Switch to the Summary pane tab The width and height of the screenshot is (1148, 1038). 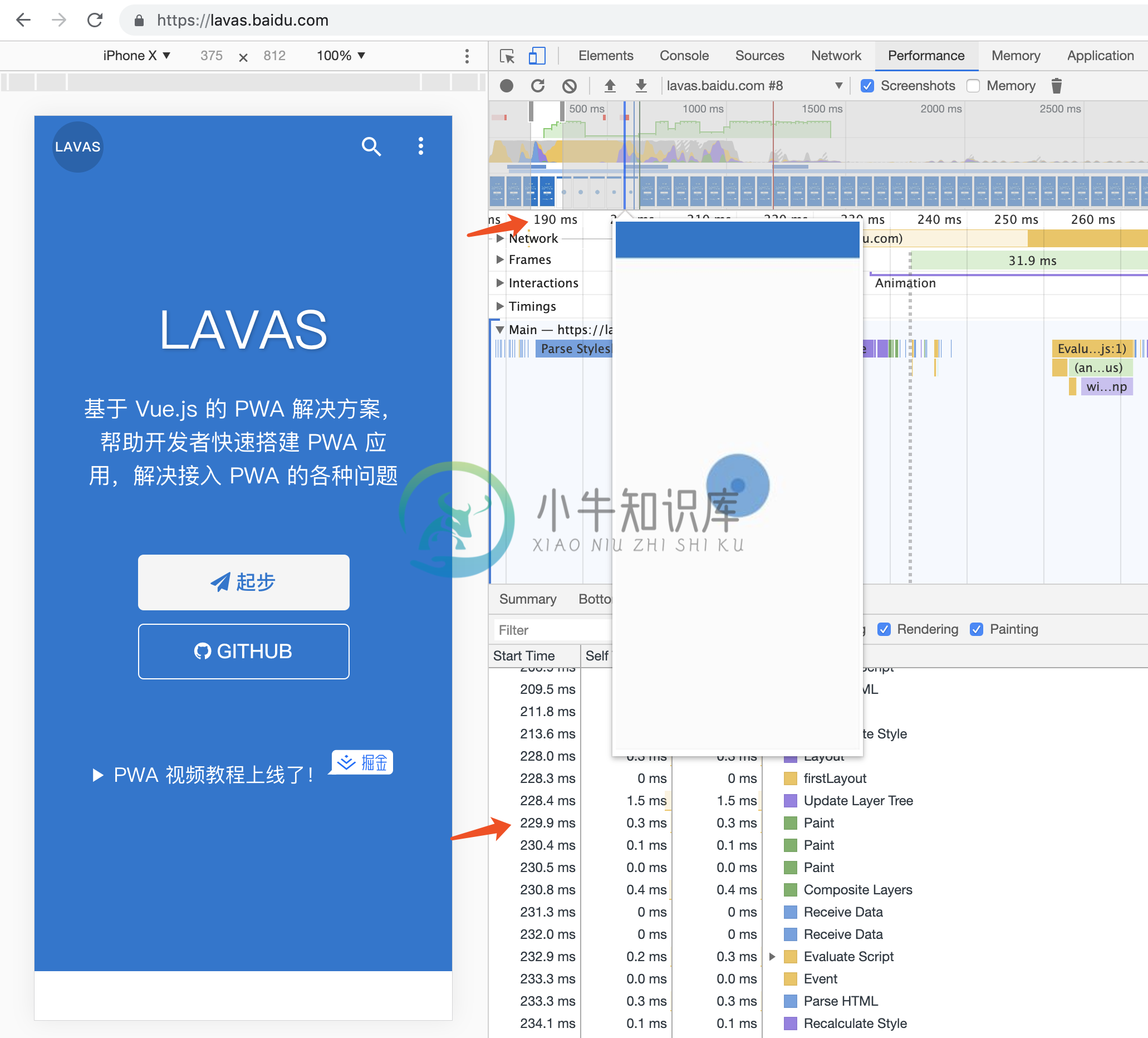pos(527,599)
